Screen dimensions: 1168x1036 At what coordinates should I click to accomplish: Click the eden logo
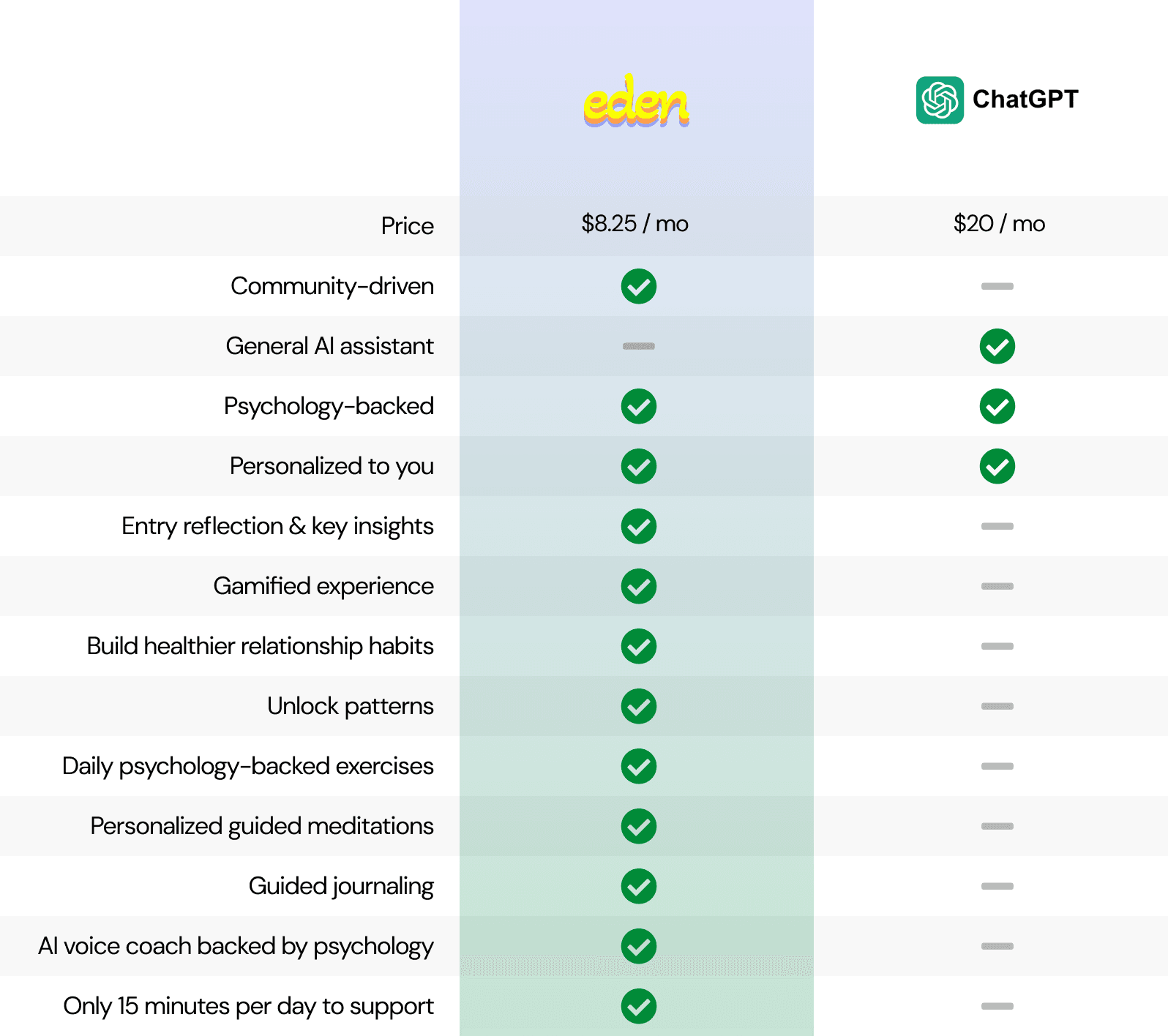tap(636, 102)
